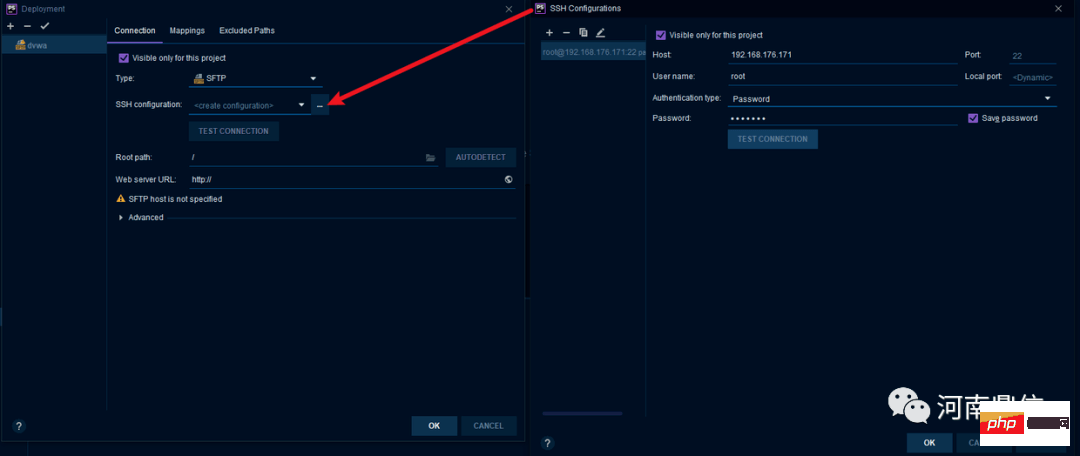
Task: Add a new server in Deployment dialog
Action: tap(10, 26)
